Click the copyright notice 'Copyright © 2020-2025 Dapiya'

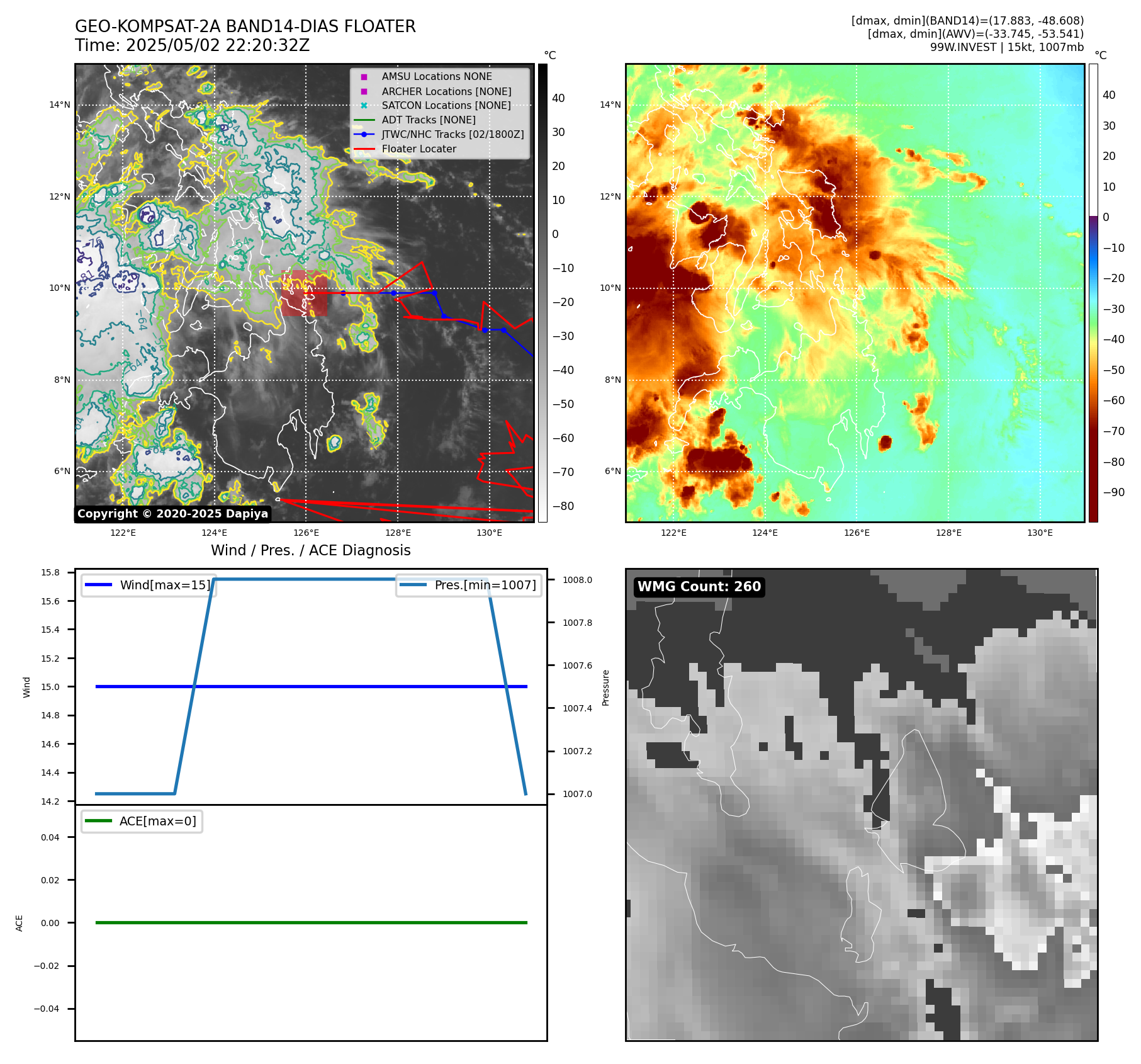coord(173,514)
